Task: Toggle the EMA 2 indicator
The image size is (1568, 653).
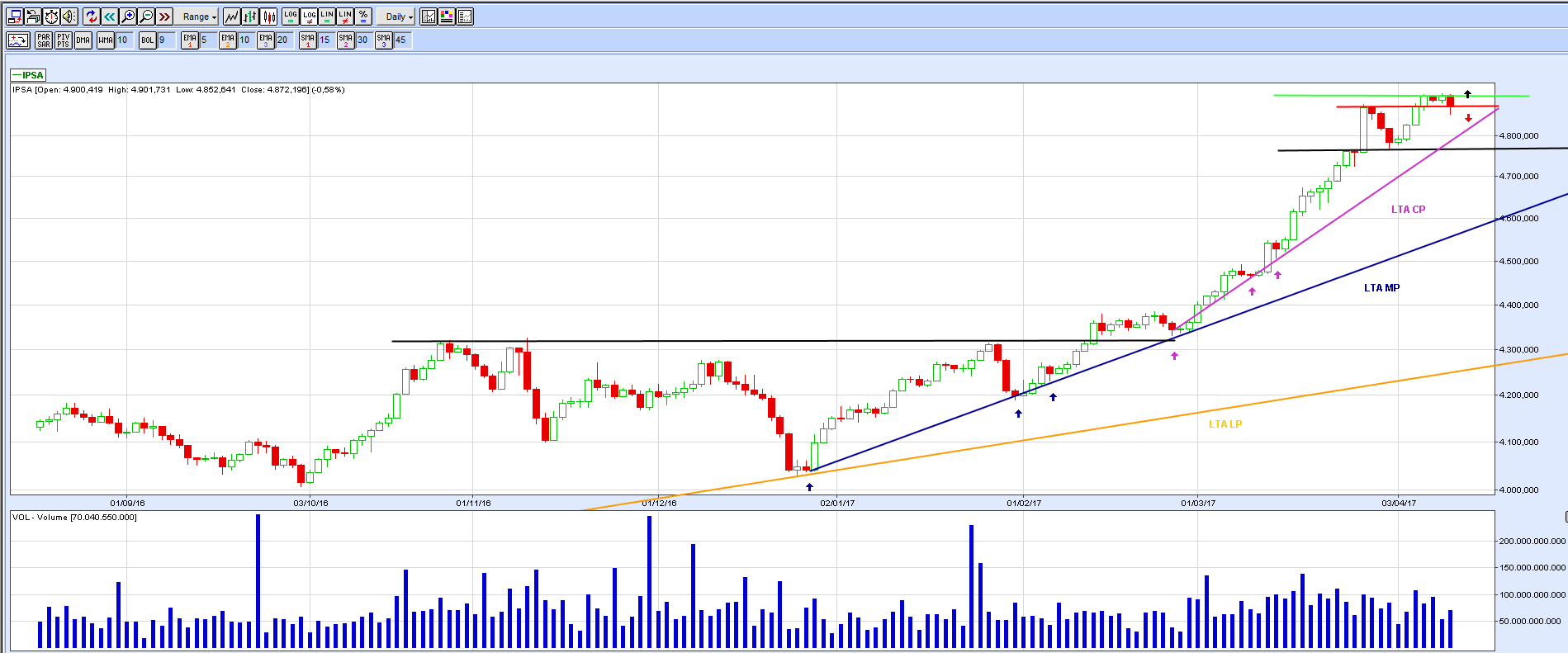Action: click(x=228, y=40)
